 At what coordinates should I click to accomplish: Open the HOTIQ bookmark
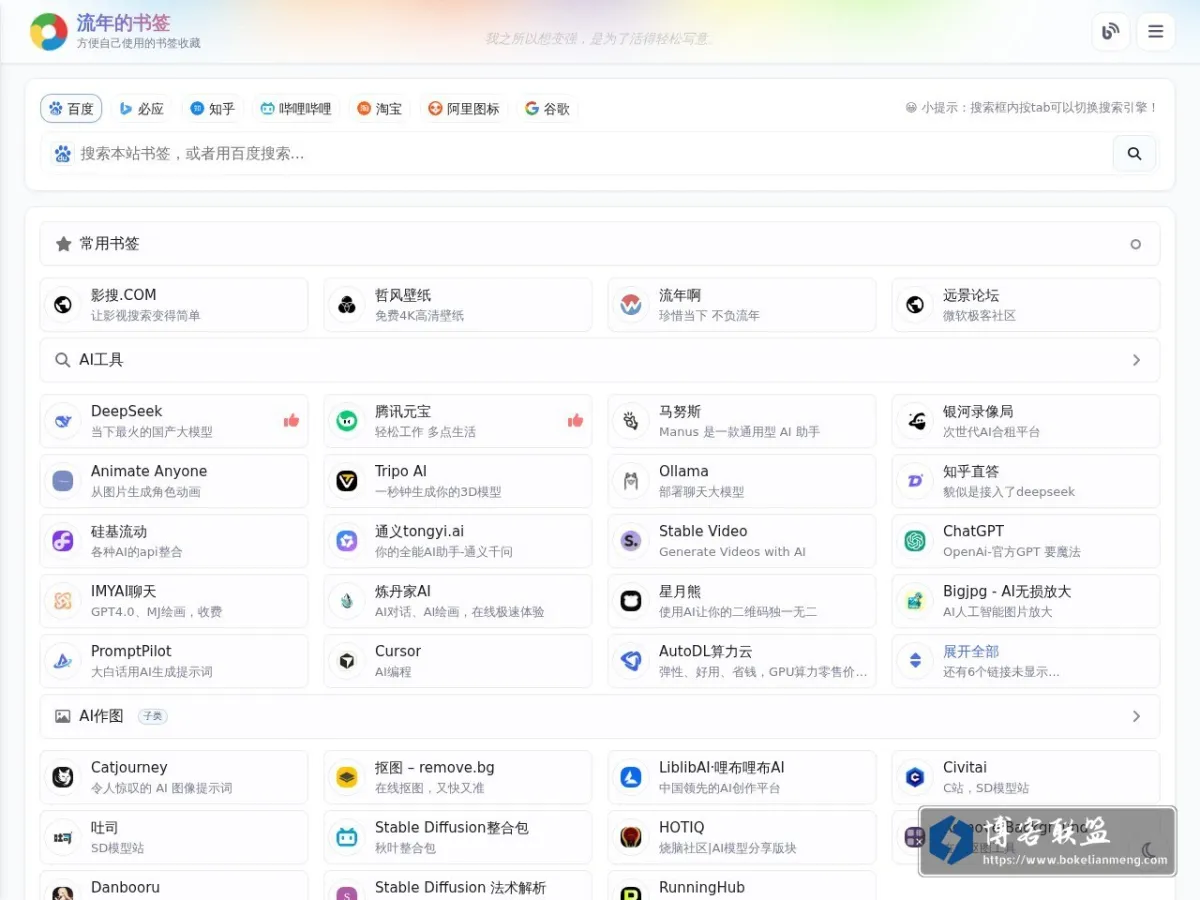pyautogui.click(x=742, y=837)
